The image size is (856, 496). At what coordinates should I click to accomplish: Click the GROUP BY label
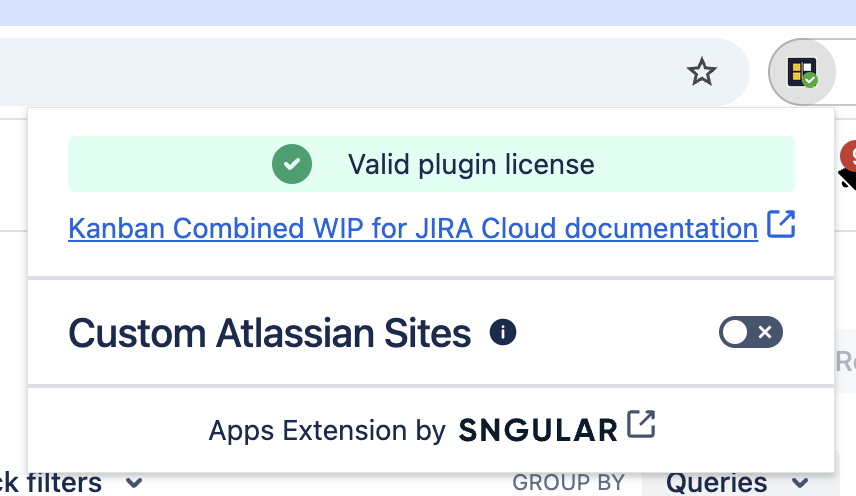coord(568,483)
